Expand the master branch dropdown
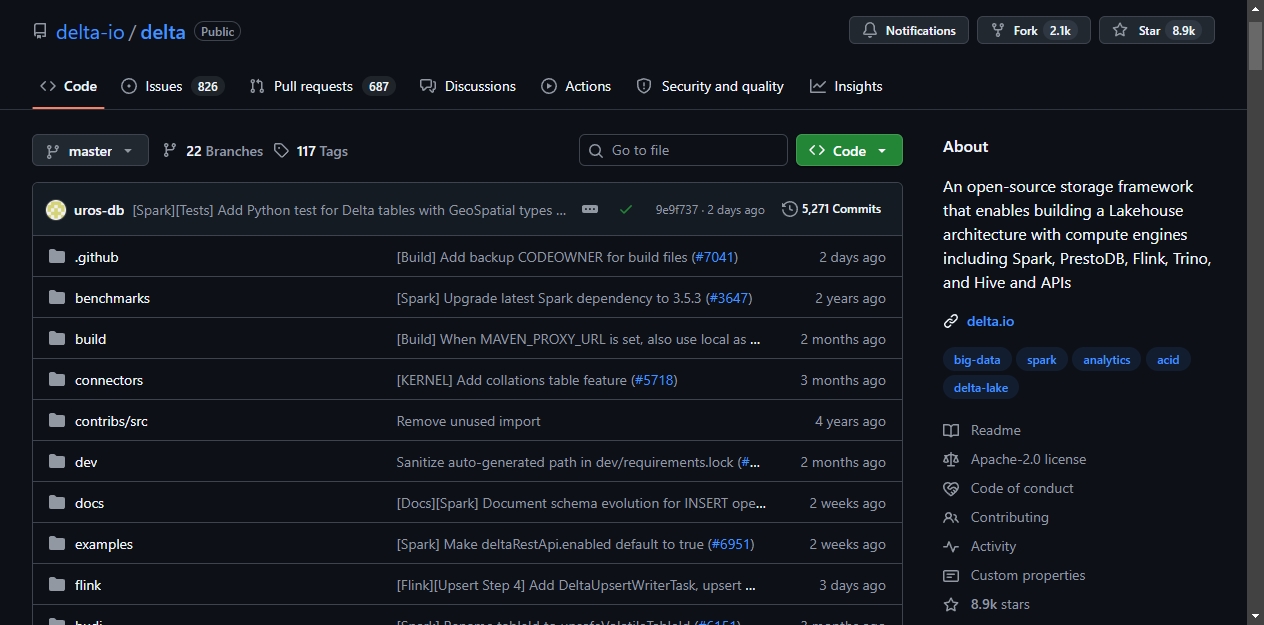This screenshot has height=625, width=1264. pyautogui.click(x=90, y=151)
